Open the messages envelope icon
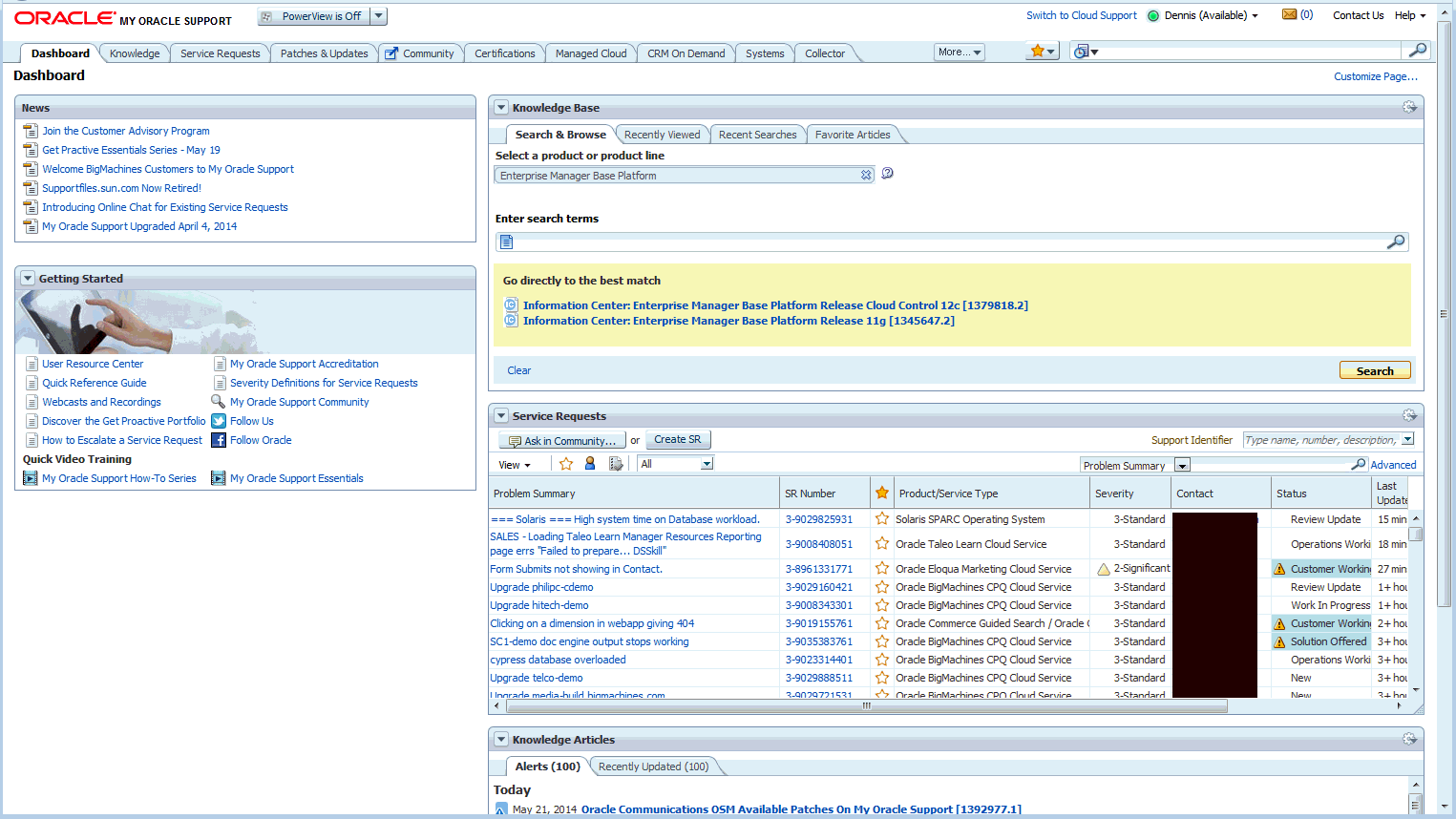The image size is (1456, 819). point(1289,14)
